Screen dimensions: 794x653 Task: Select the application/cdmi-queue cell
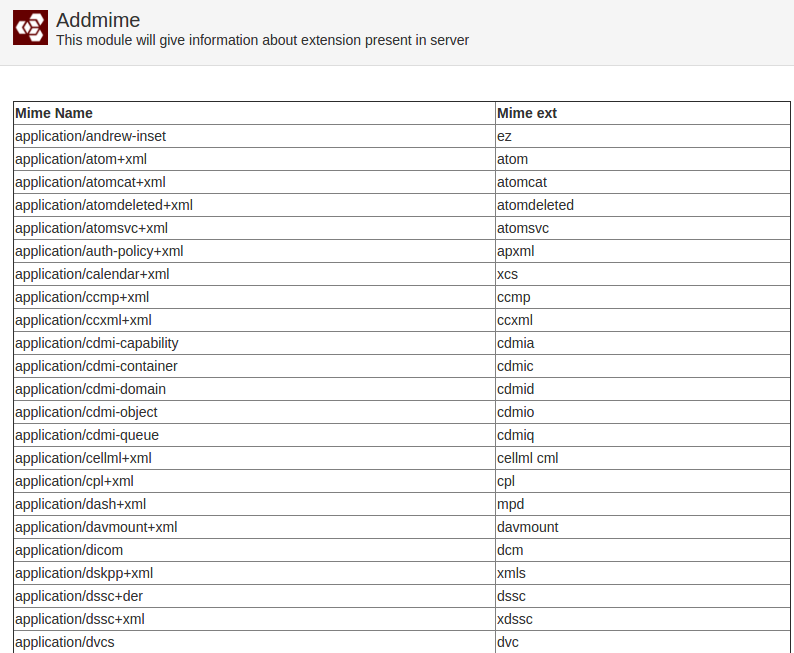[254, 435]
